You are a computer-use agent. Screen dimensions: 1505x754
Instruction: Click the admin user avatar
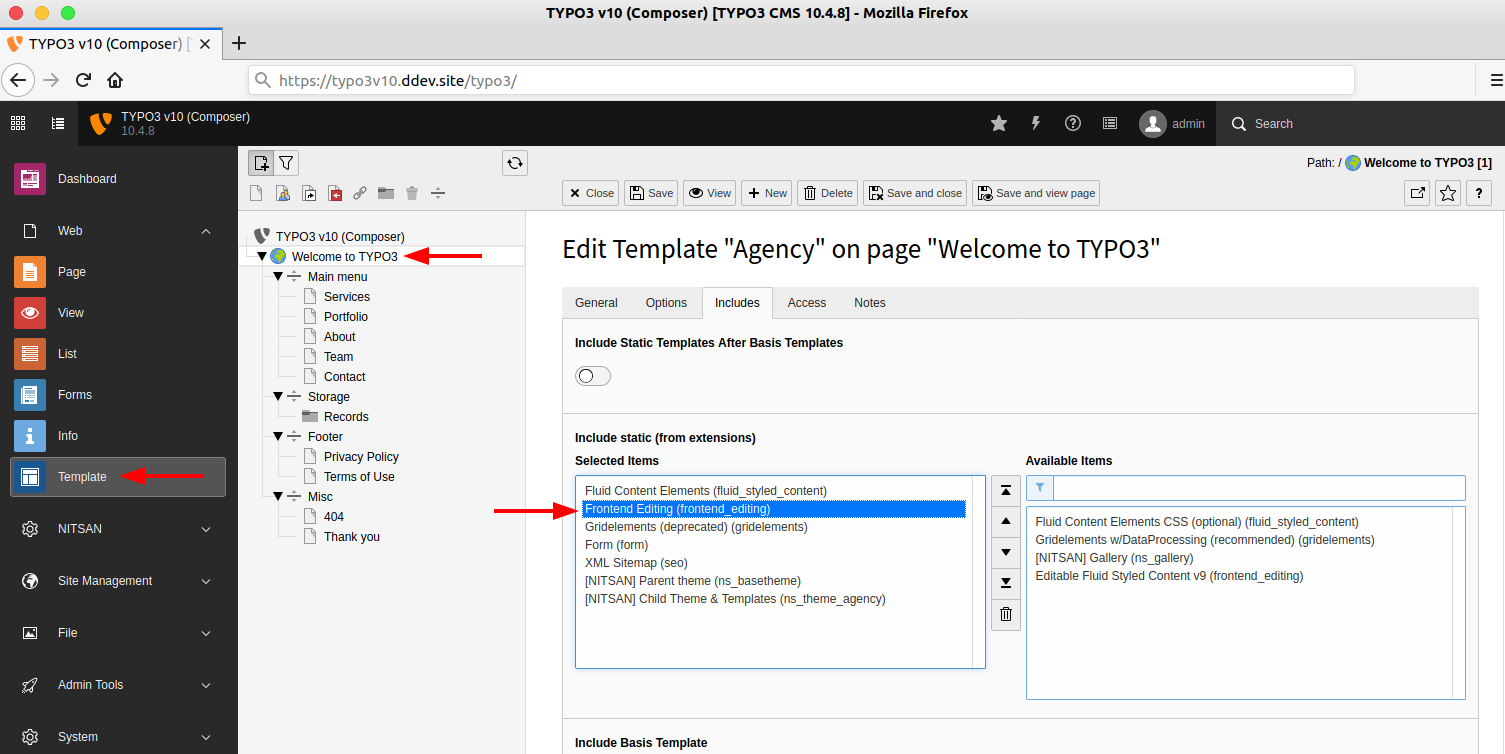pos(1153,124)
